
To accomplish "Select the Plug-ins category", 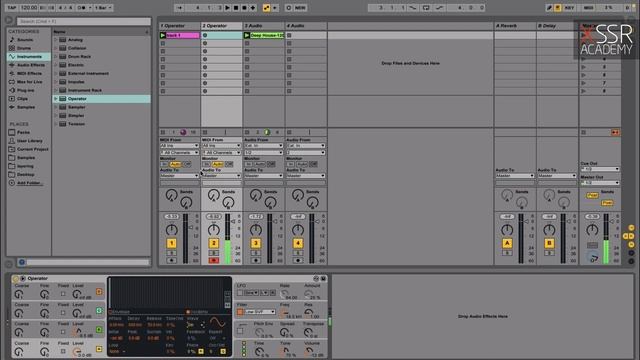I will (x=29, y=90).
